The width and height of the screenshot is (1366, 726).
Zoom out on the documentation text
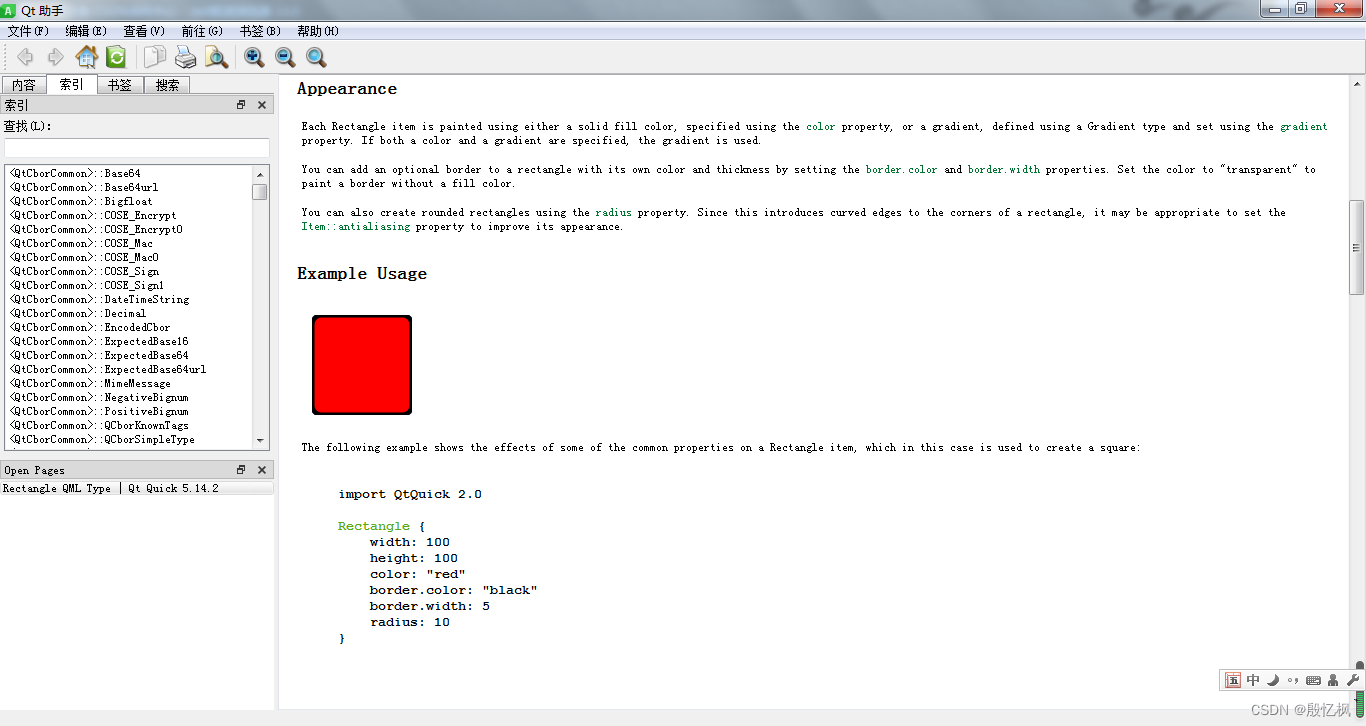(x=284, y=57)
